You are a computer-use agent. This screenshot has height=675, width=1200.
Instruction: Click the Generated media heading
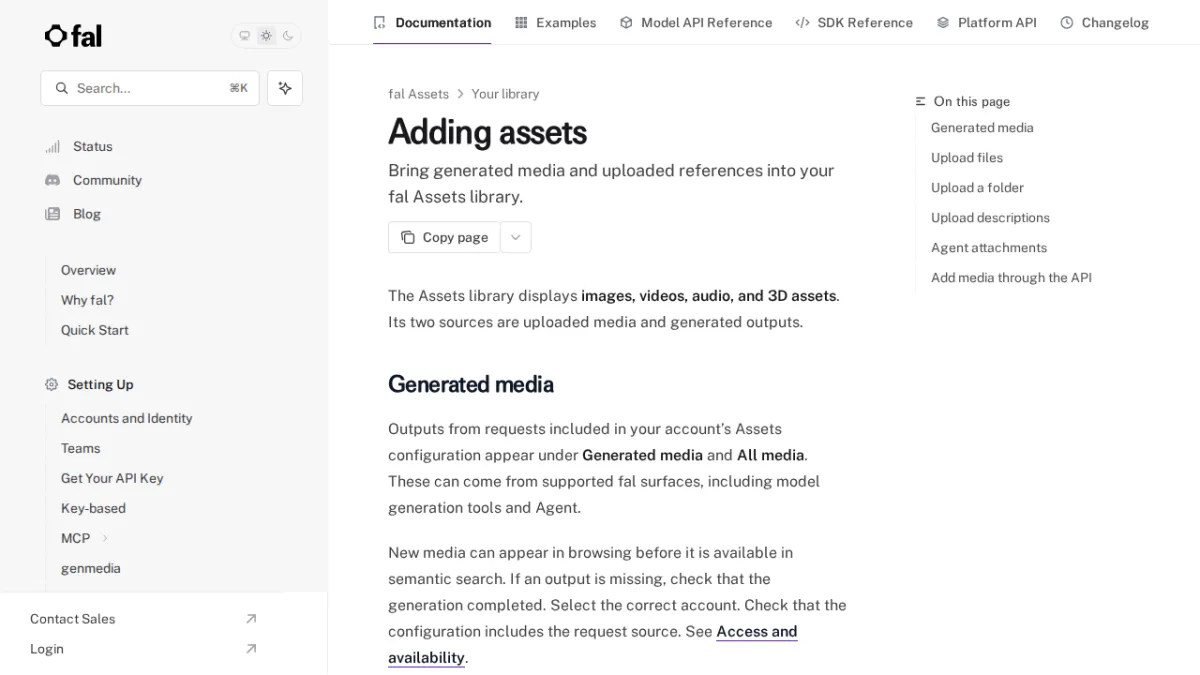[x=471, y=384]
